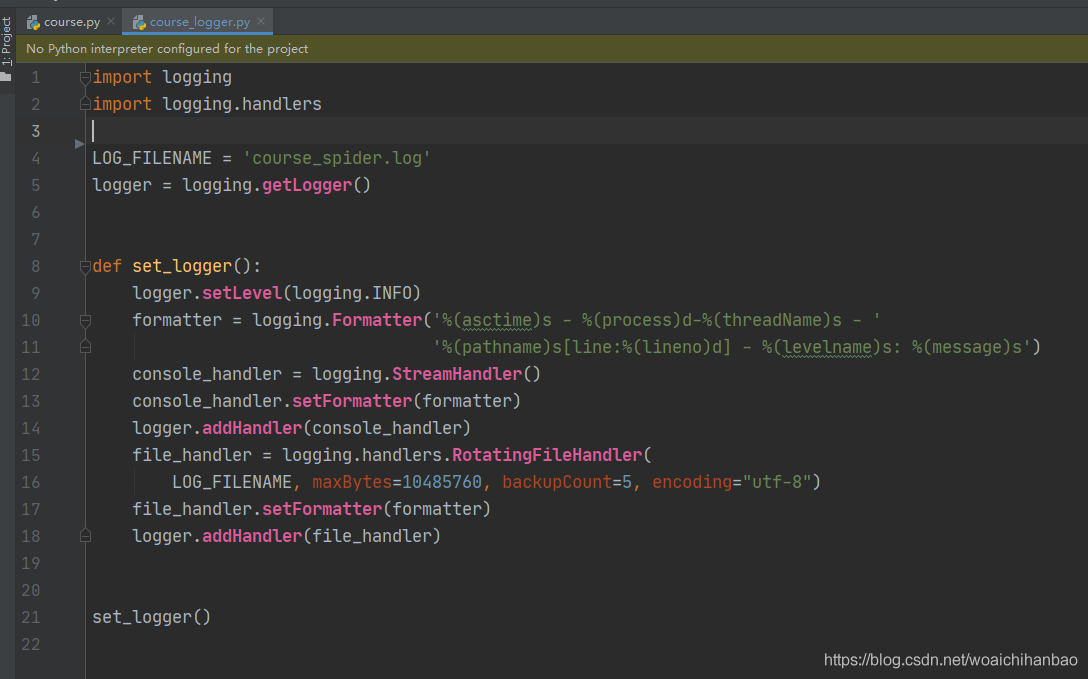Close the course.py tab
Image resolution: width=1088 pixels, height=679 pixels.
point(111,22)
